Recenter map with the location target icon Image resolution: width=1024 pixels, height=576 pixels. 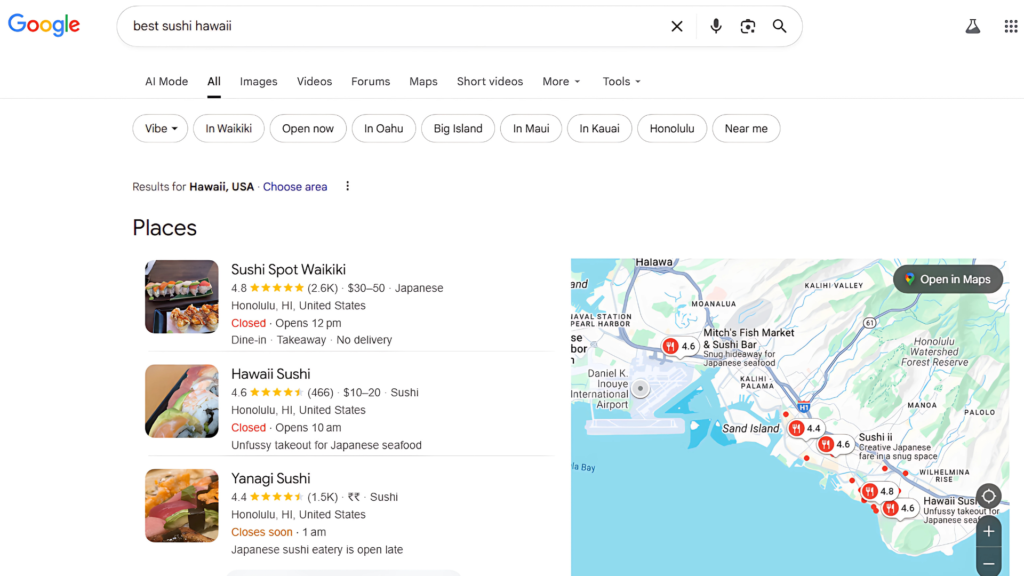tap(989, 496)
